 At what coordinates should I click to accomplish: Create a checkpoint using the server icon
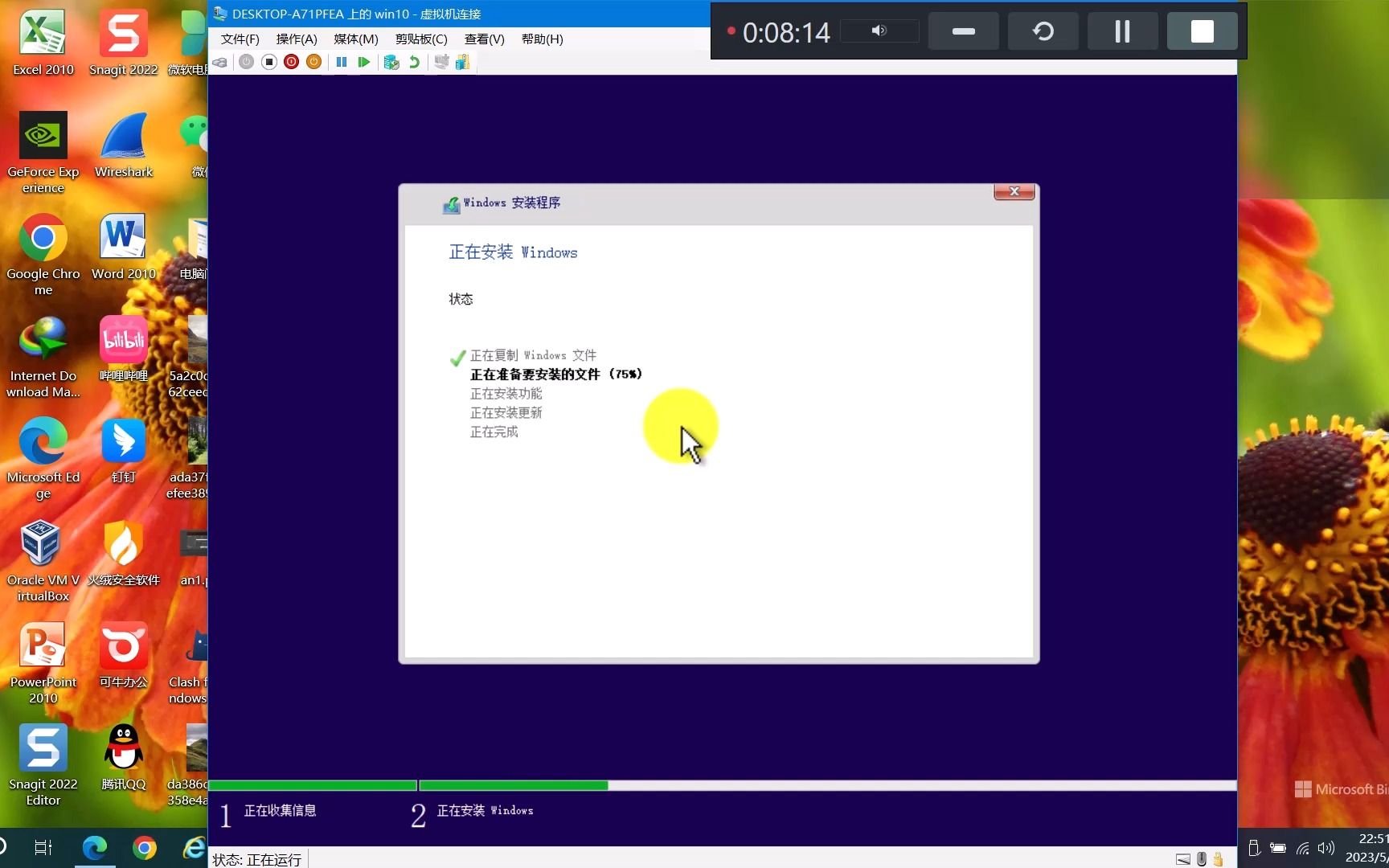391,62
